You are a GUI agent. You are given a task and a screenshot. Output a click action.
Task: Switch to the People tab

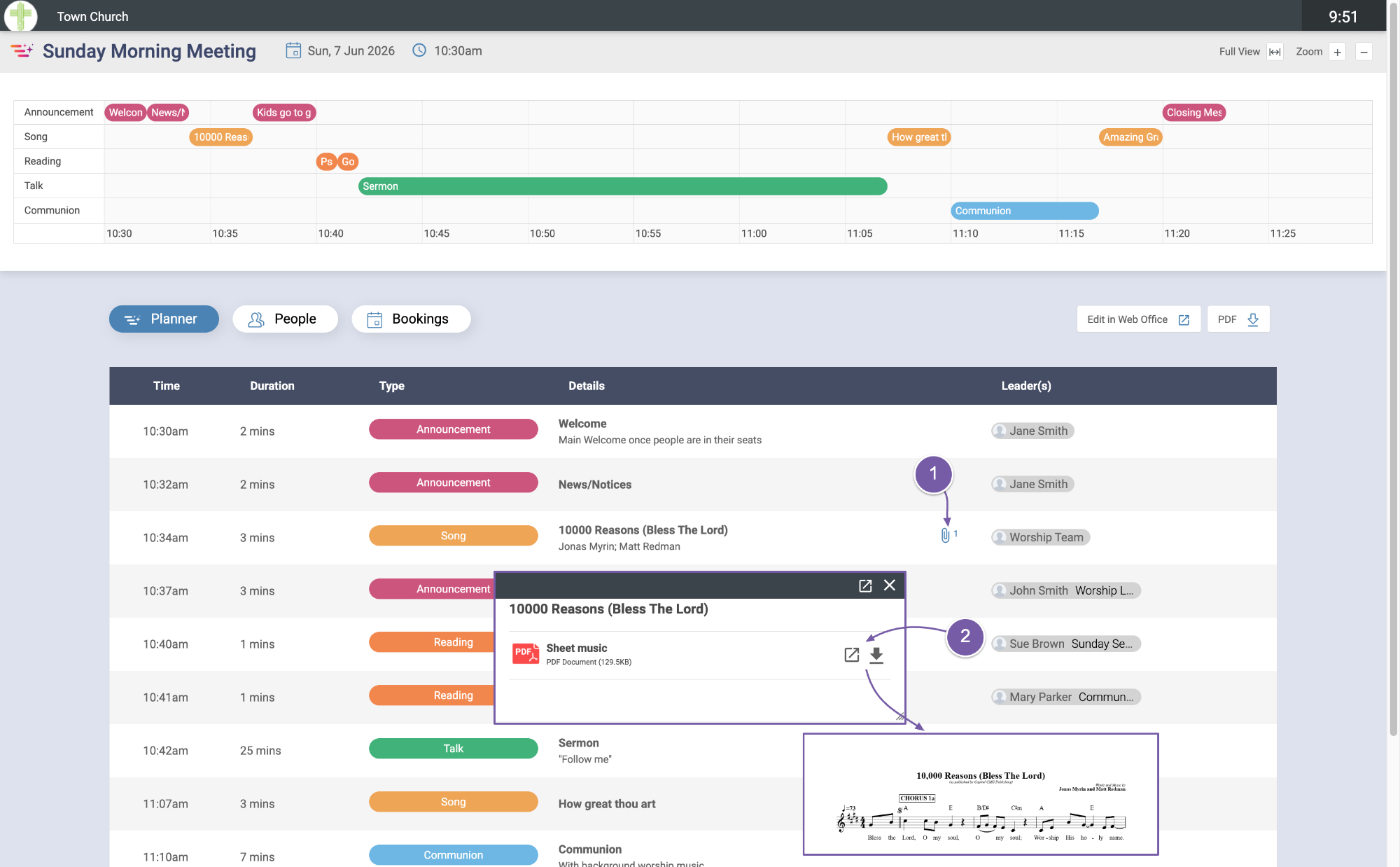click(x=285, y=319)
